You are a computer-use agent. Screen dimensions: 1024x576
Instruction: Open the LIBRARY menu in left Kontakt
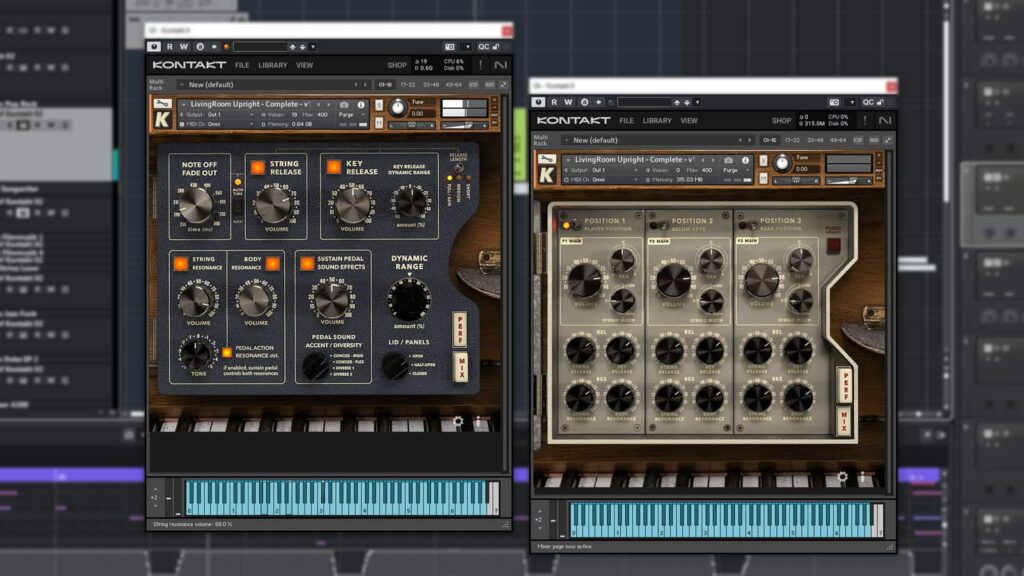click(272, 65)
